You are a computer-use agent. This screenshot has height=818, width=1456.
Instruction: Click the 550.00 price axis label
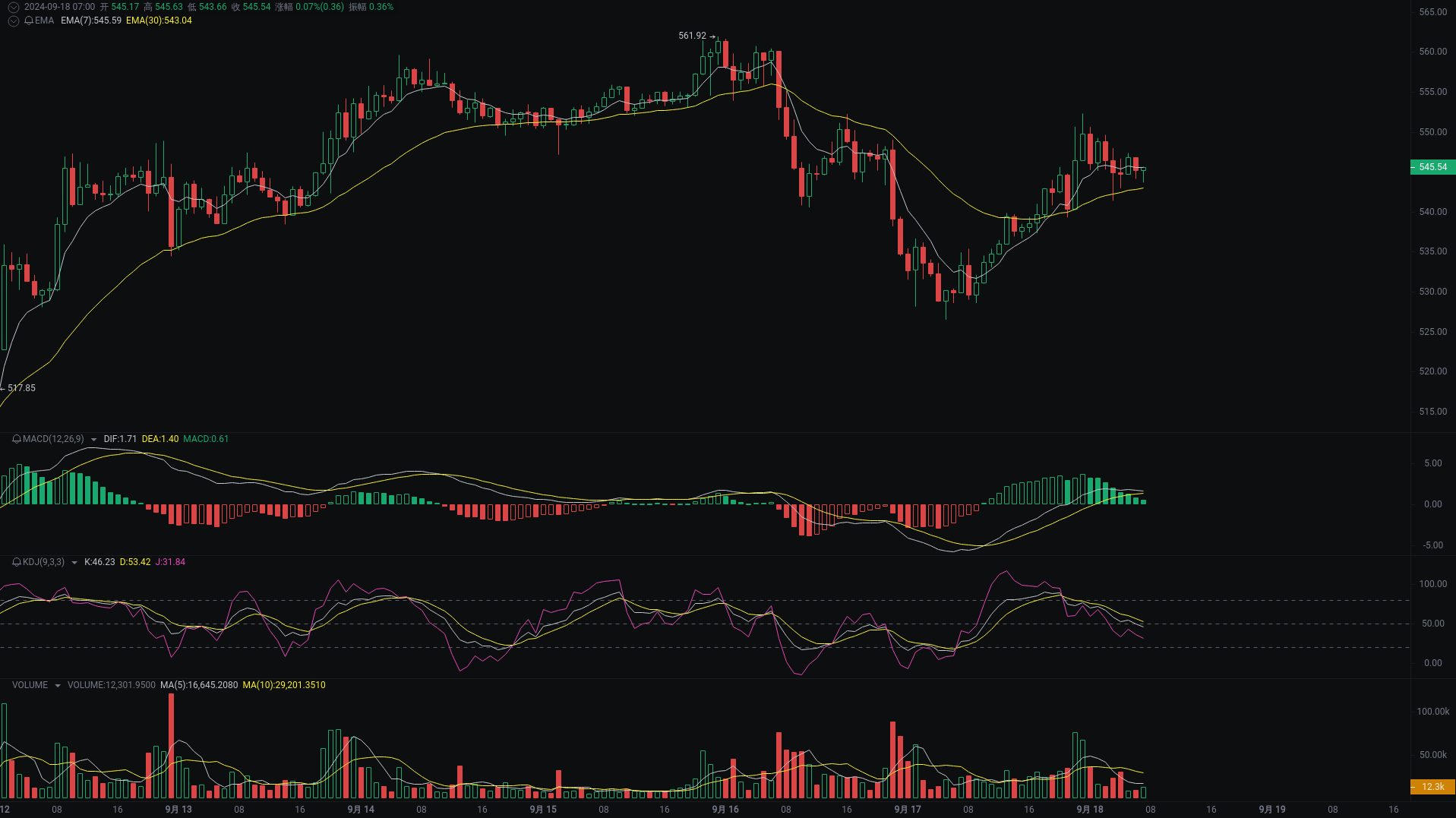[x=1433, y=132]
